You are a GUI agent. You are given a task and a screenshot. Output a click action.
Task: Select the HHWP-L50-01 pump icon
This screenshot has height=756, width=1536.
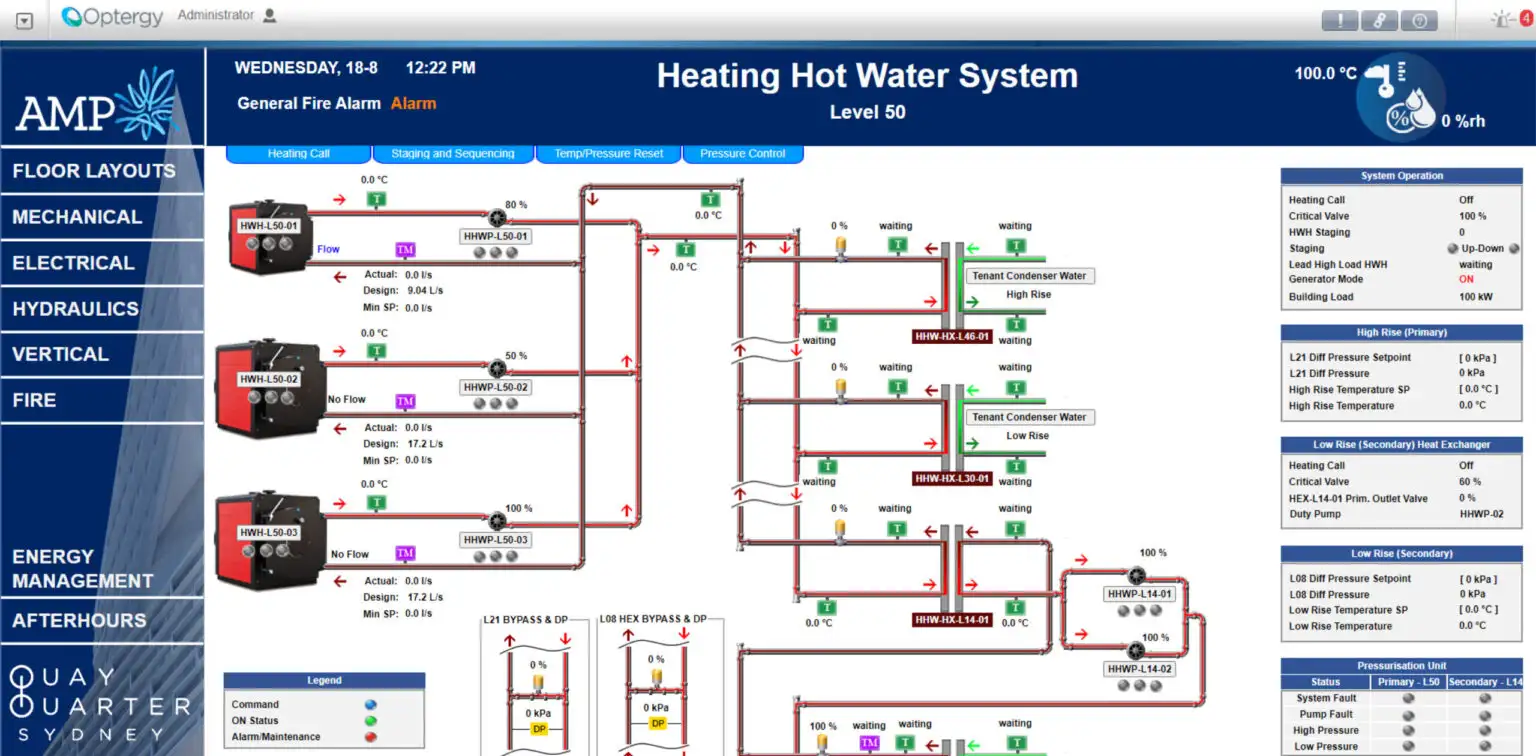(497, 218)
